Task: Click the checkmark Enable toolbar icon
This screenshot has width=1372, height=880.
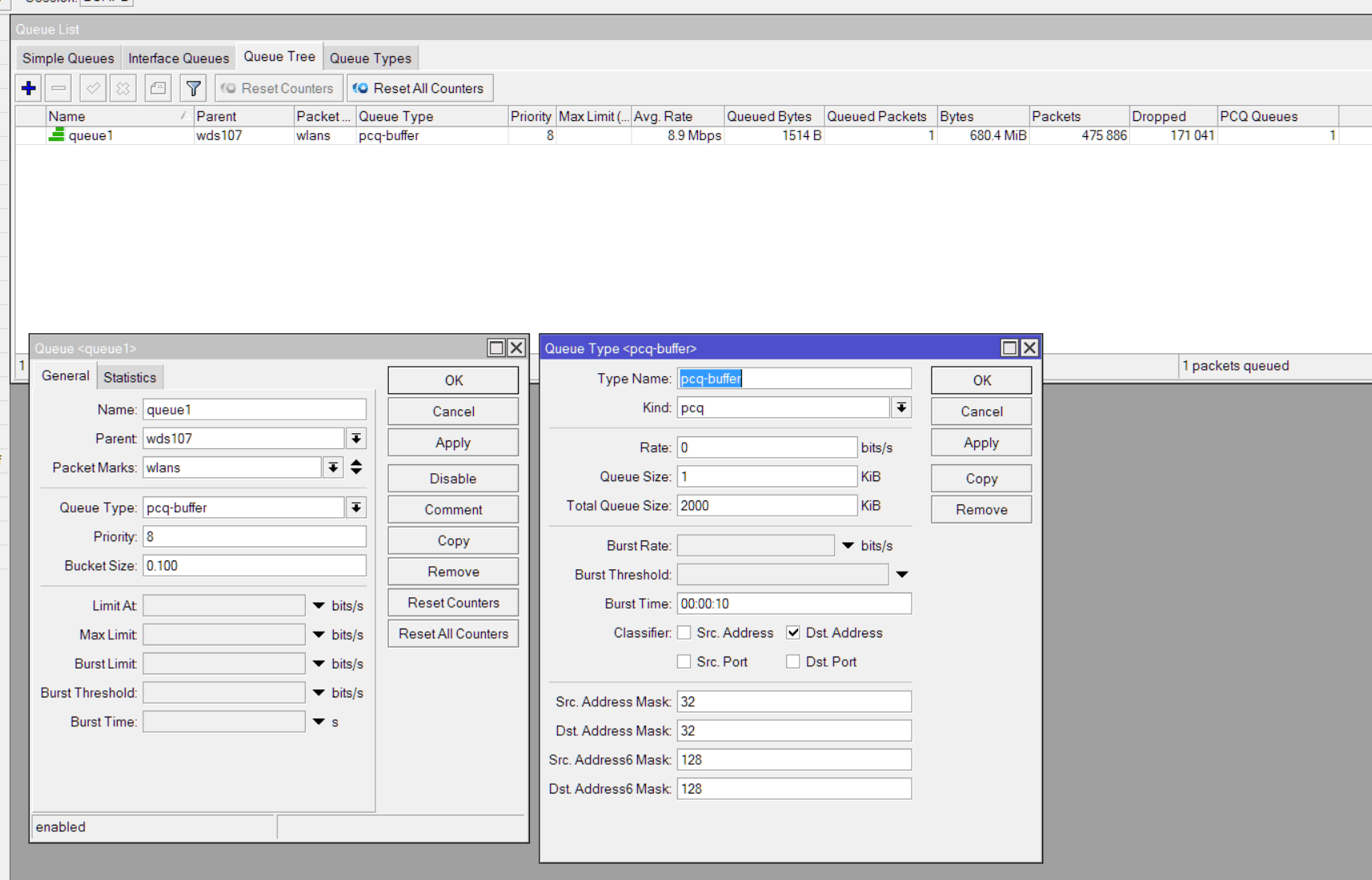Action: point(93,88)
